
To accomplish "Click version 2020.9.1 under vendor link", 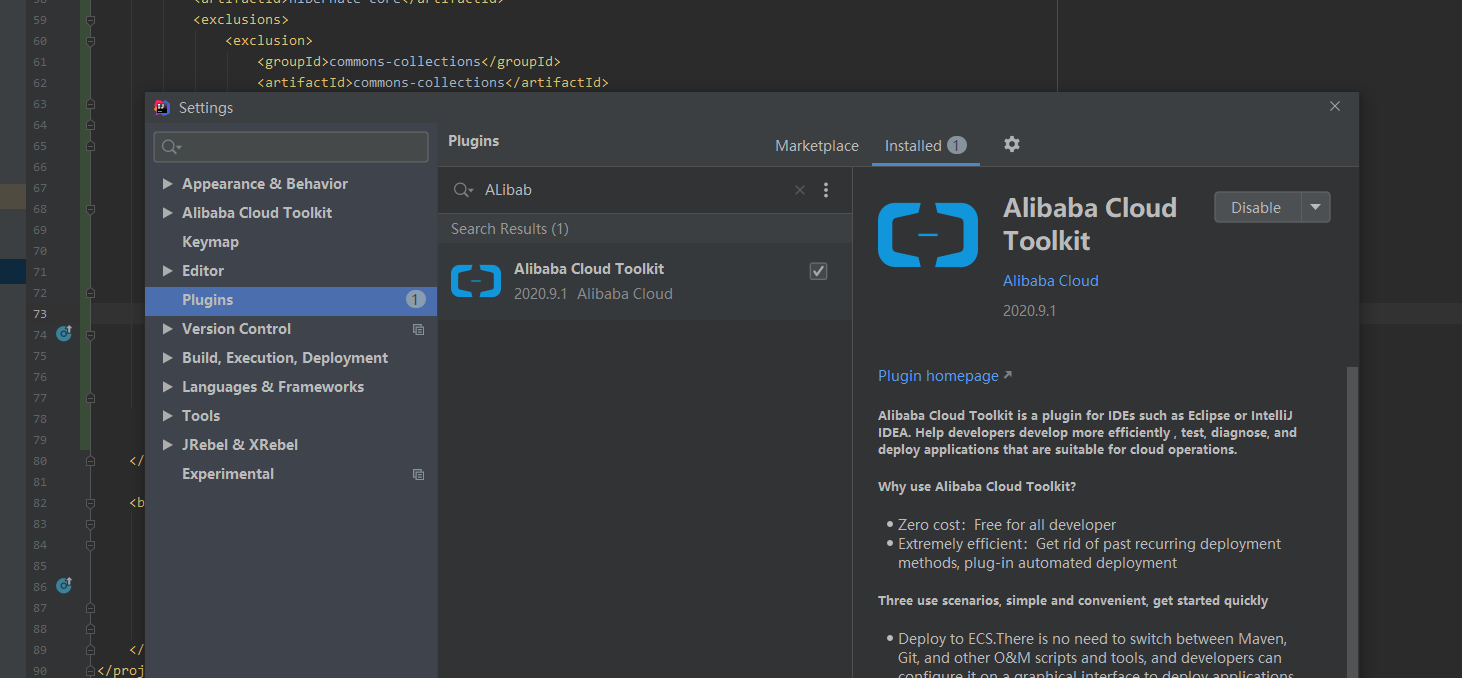I will 1030,311.
